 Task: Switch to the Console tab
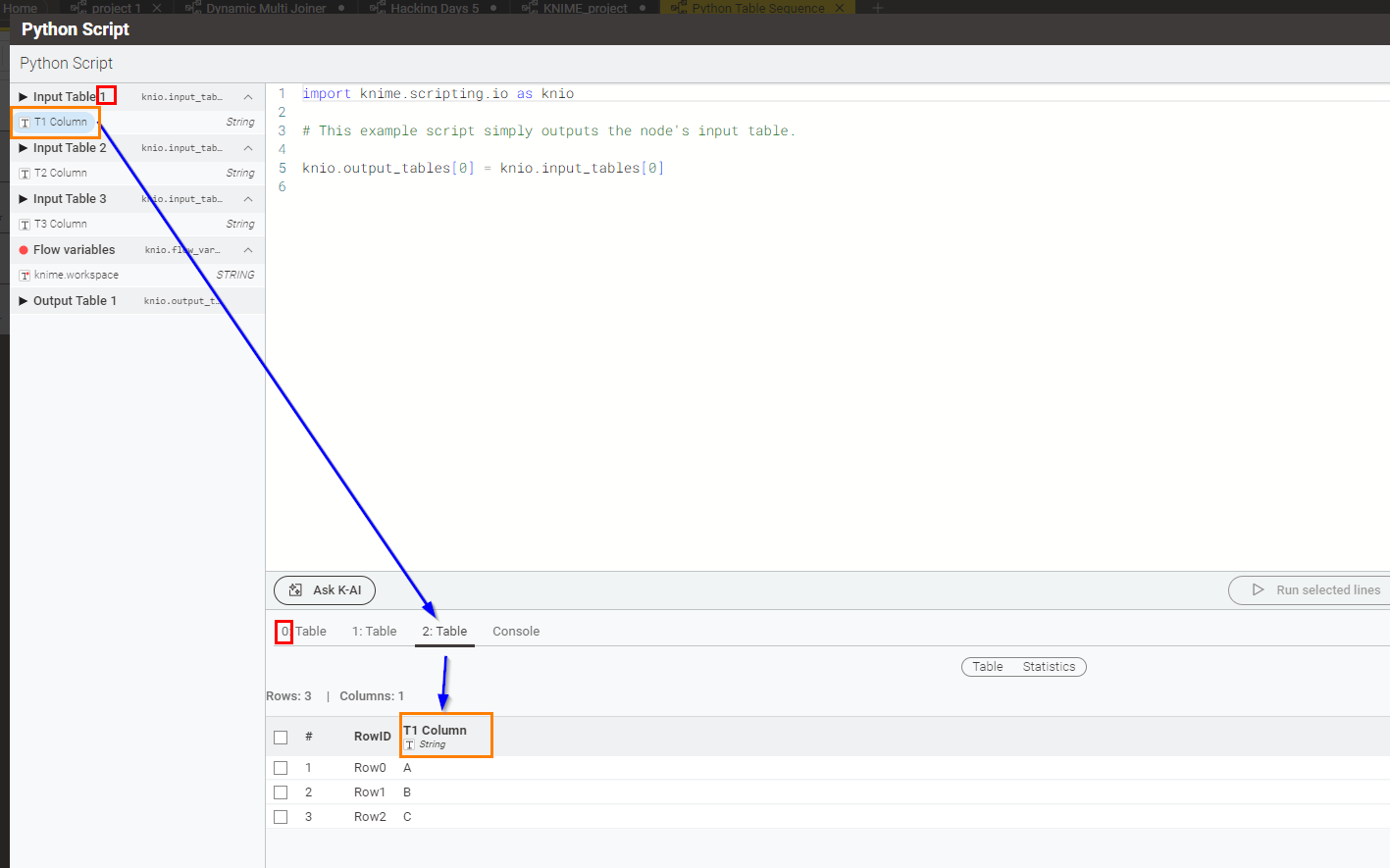click(x=516, y=632)
